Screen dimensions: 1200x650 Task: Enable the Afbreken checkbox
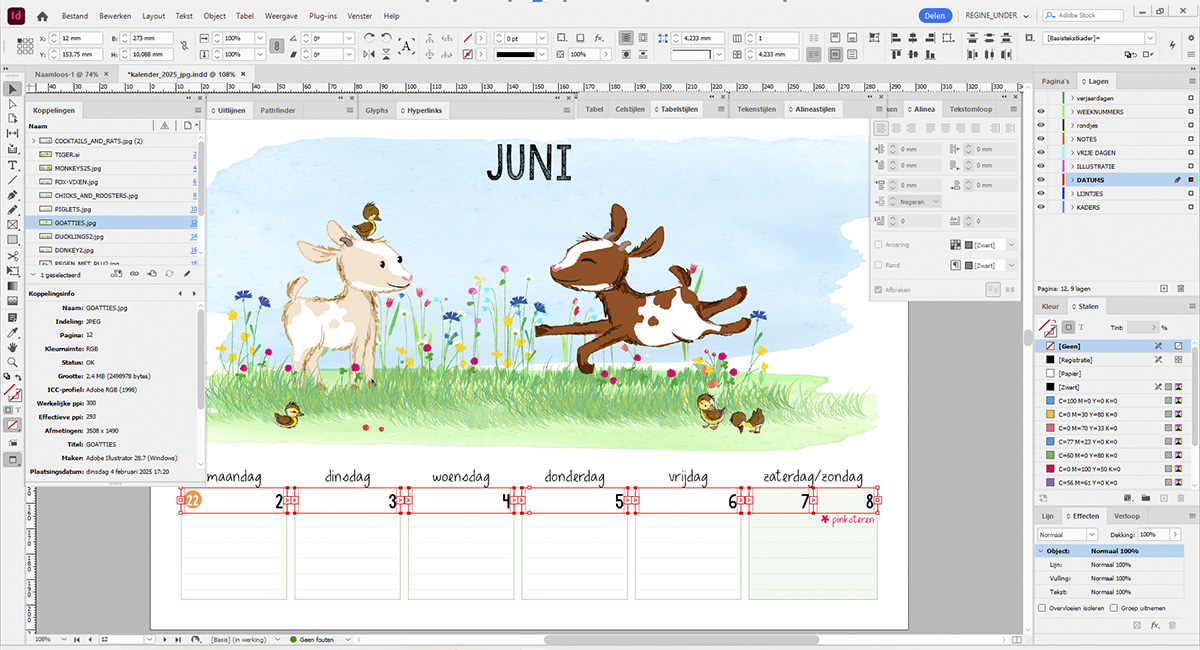point(878,290)
